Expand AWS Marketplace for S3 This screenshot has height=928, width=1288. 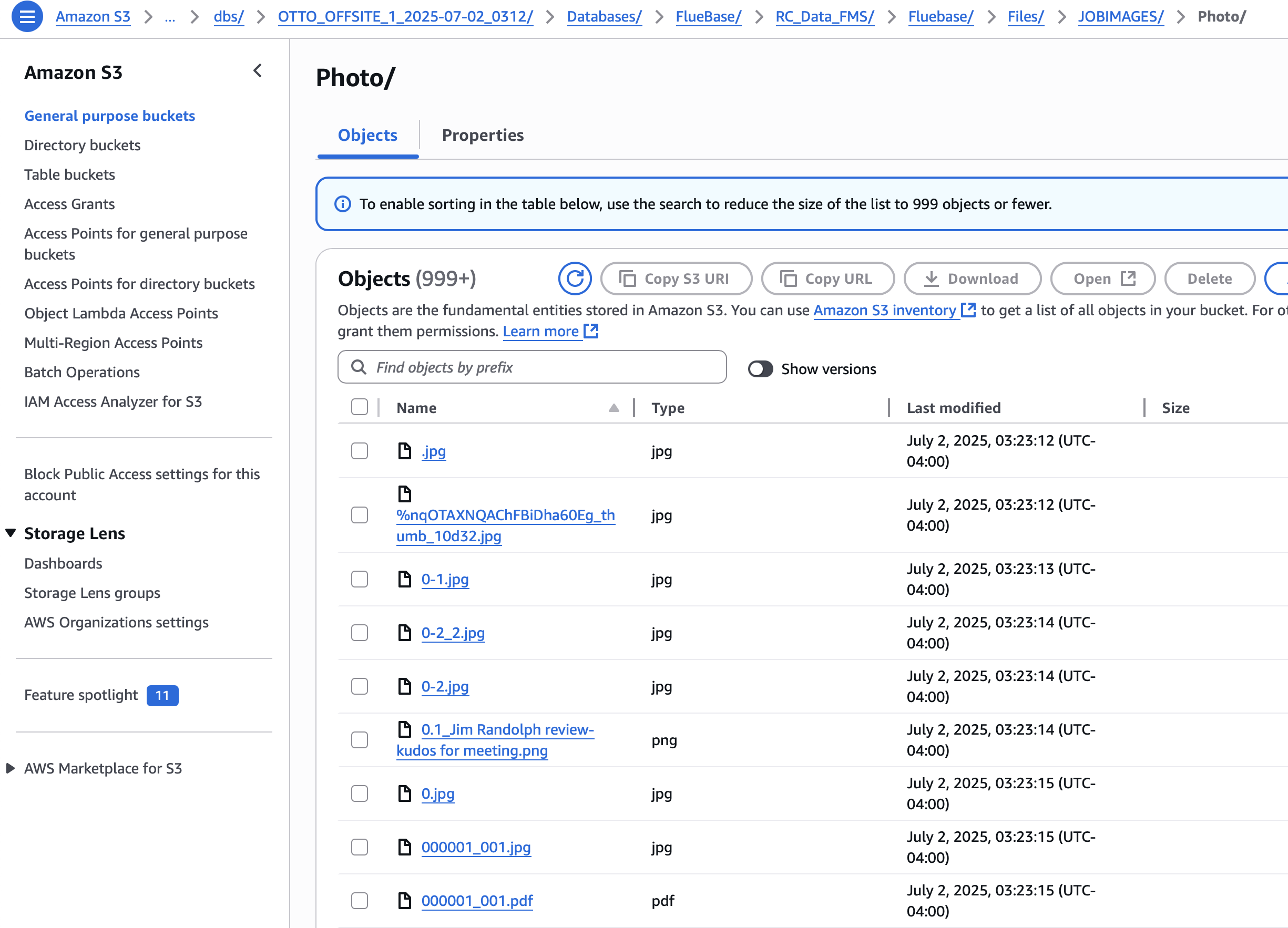(10, 768)
